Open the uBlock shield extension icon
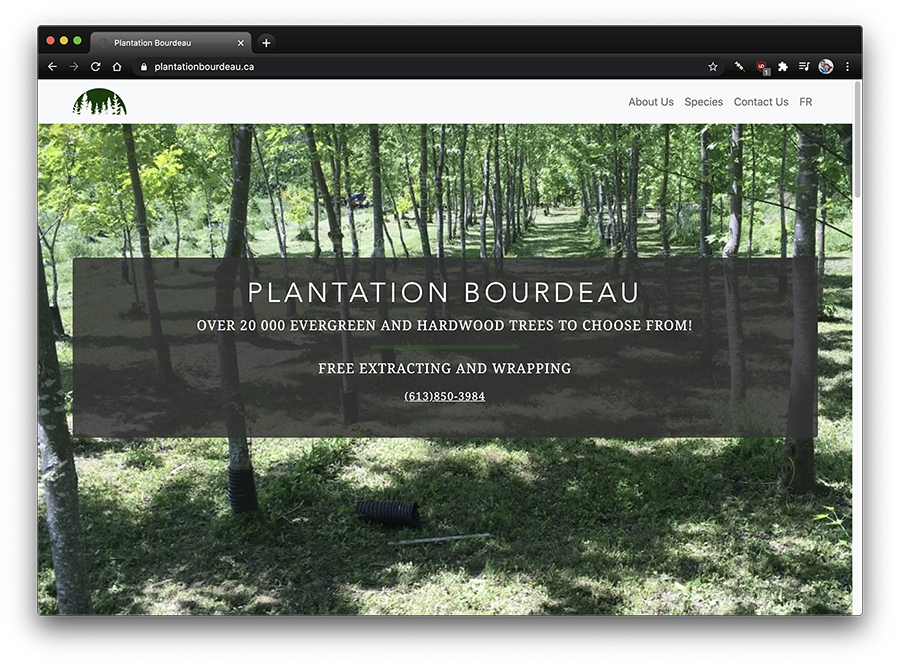900x665 pixels. pyautogui.click(x=762, y=67)
